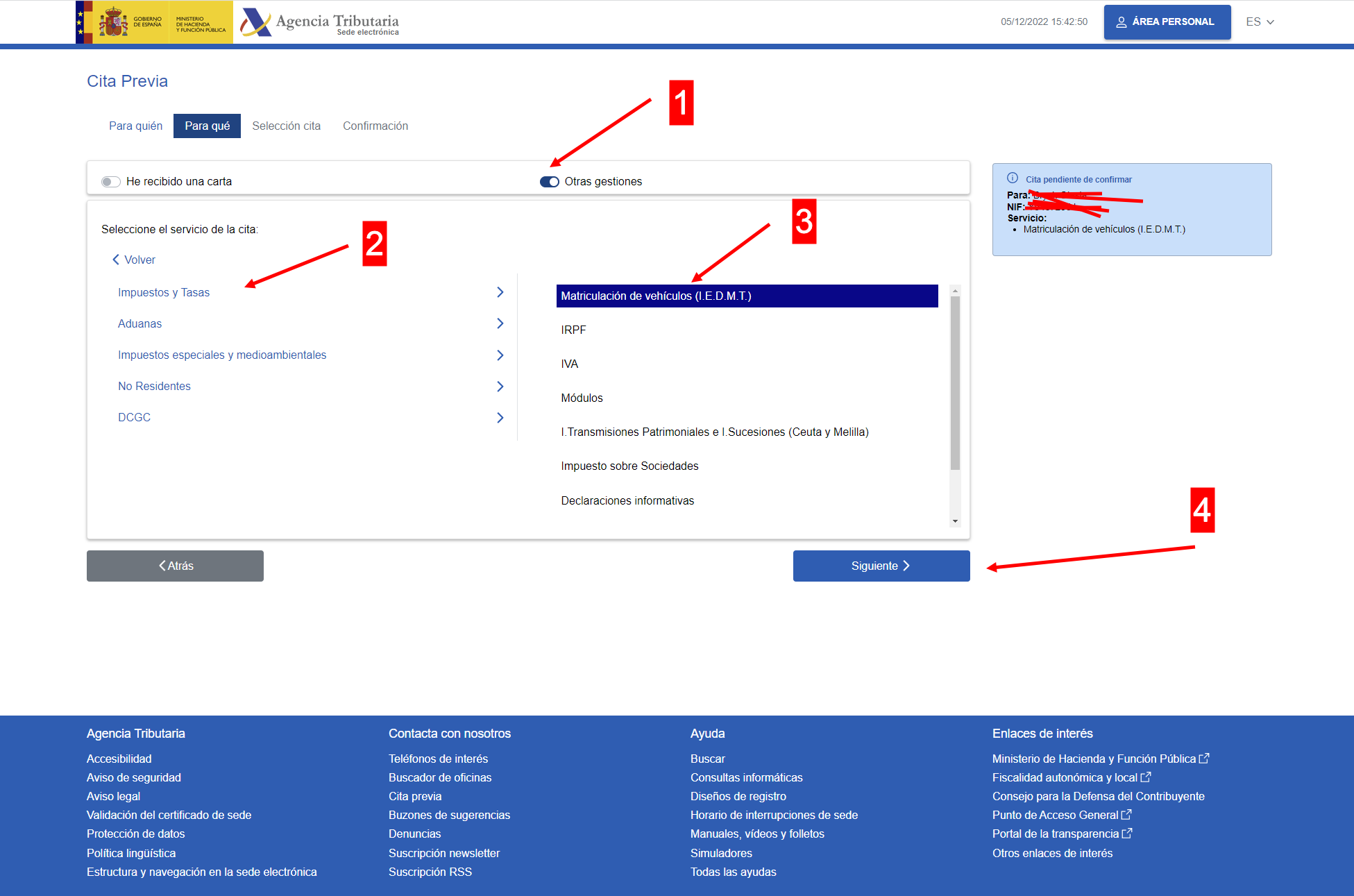Expand Impuestos especiales y medioambientales chevron

500,355
